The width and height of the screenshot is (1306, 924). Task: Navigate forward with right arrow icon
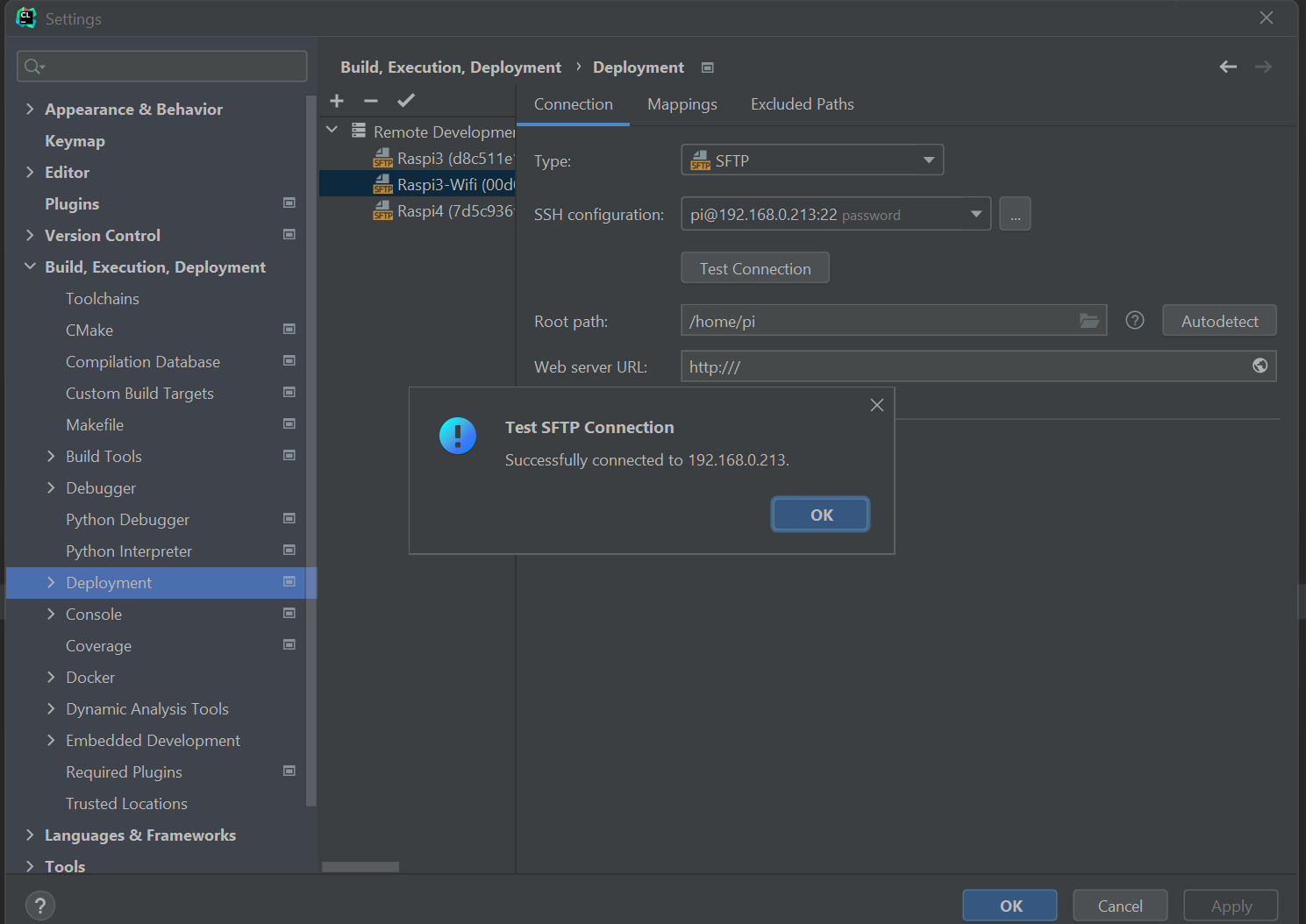[x=1263, y=67]
